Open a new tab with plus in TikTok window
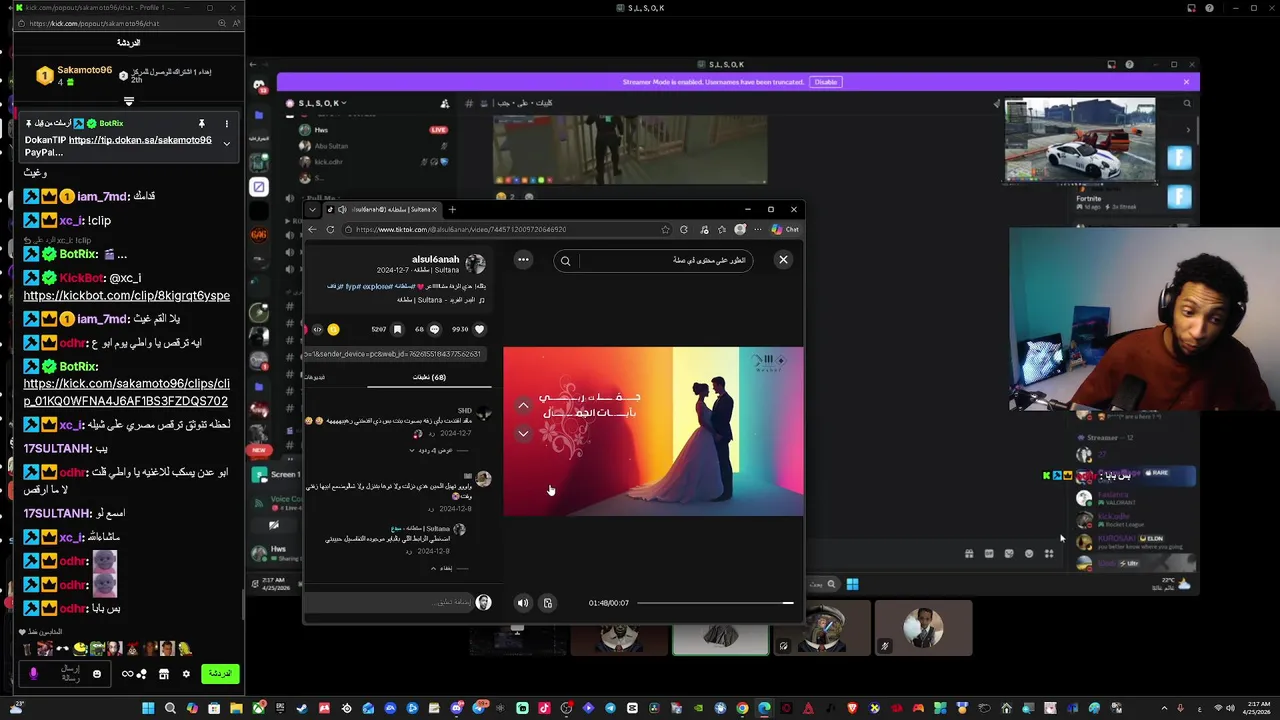Image resolution: width=1280 pixels, height=720 pixels. click(x=452, y=209)
